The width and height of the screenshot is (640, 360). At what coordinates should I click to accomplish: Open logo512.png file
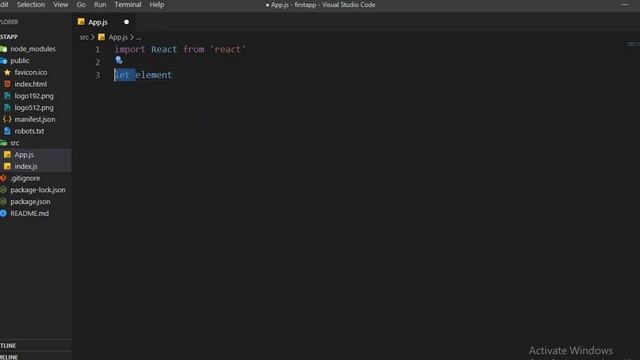[x=34, y=108]
